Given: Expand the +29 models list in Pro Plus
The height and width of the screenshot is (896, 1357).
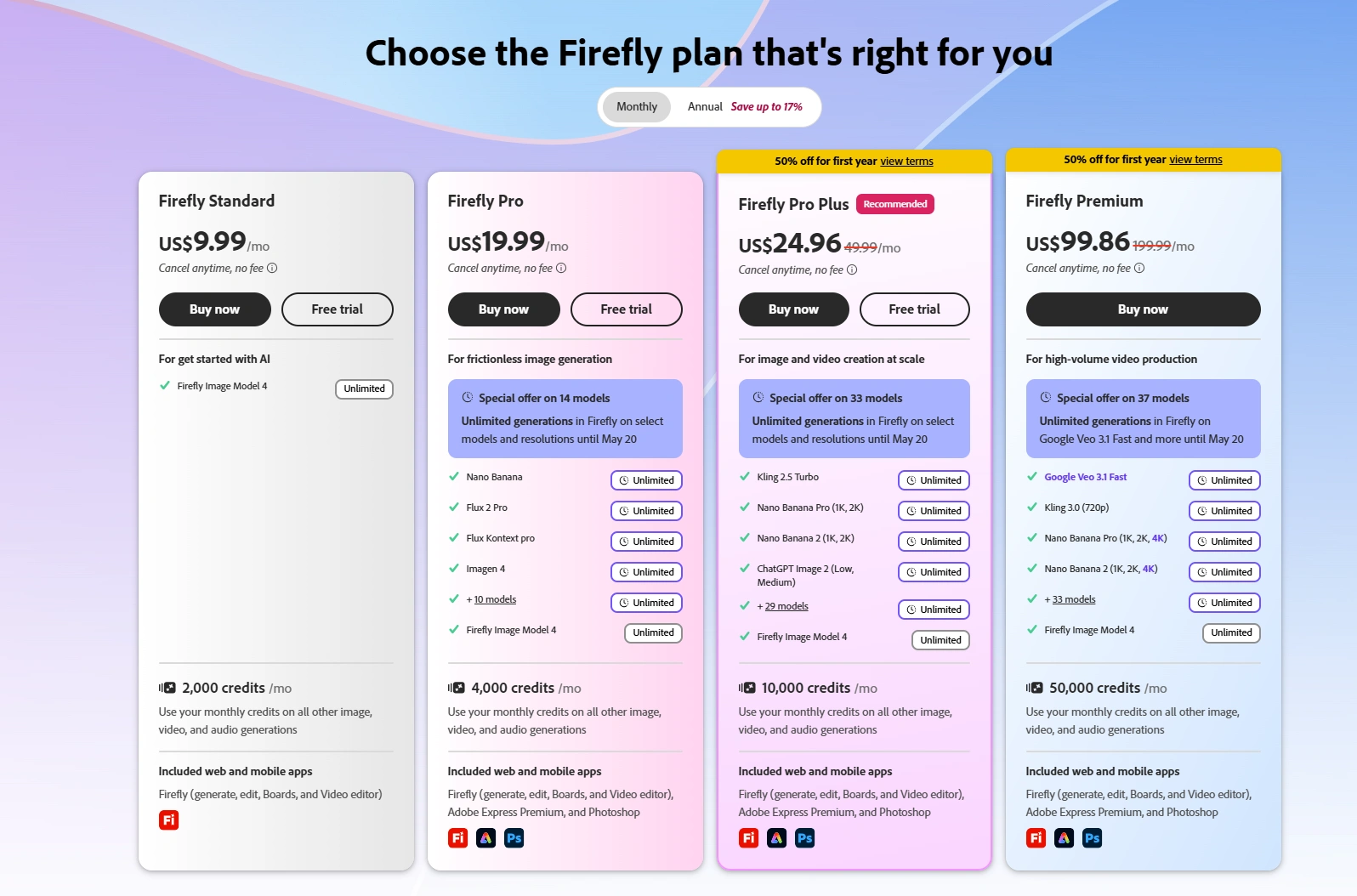Looking at the screenshot, I should [785, 606].
